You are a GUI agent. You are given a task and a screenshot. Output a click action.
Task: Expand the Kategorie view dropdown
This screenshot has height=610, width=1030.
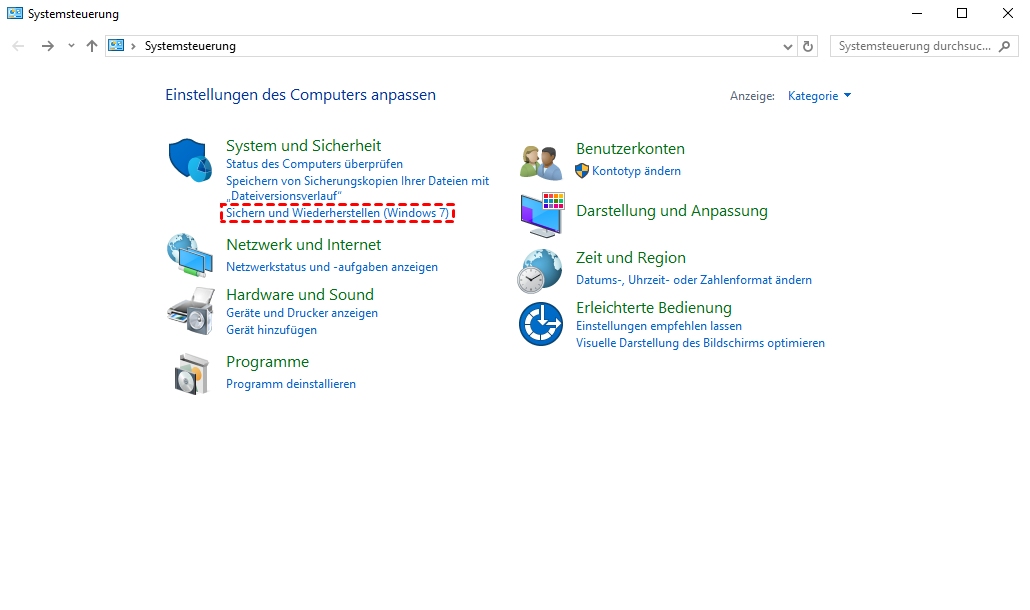coord(820,96)
